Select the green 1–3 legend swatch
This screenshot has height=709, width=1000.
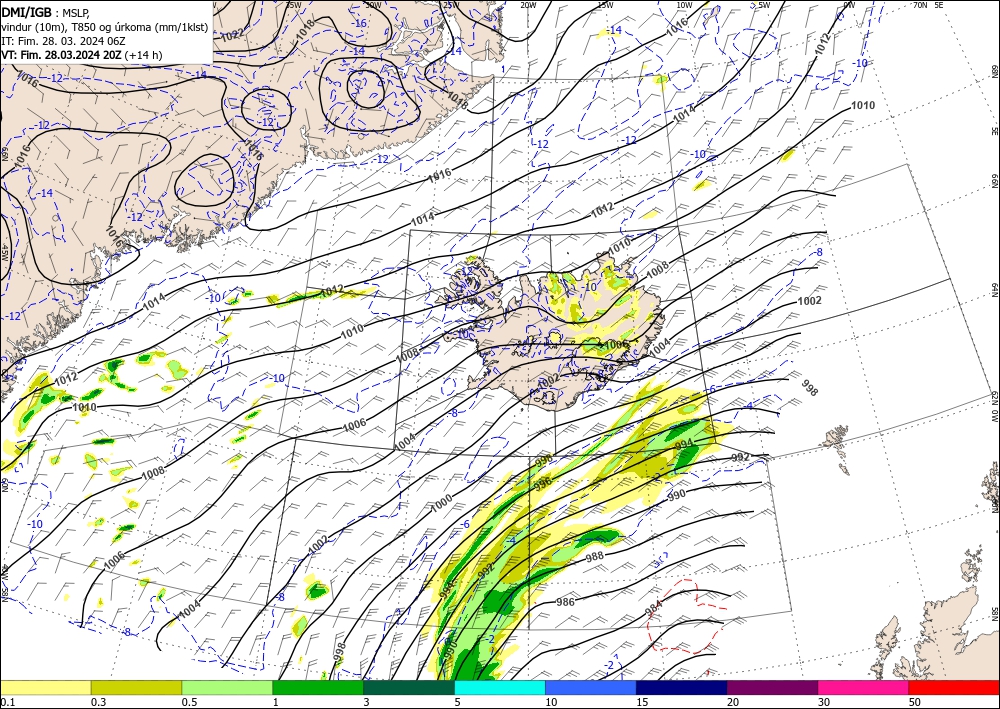click(318, 688)
